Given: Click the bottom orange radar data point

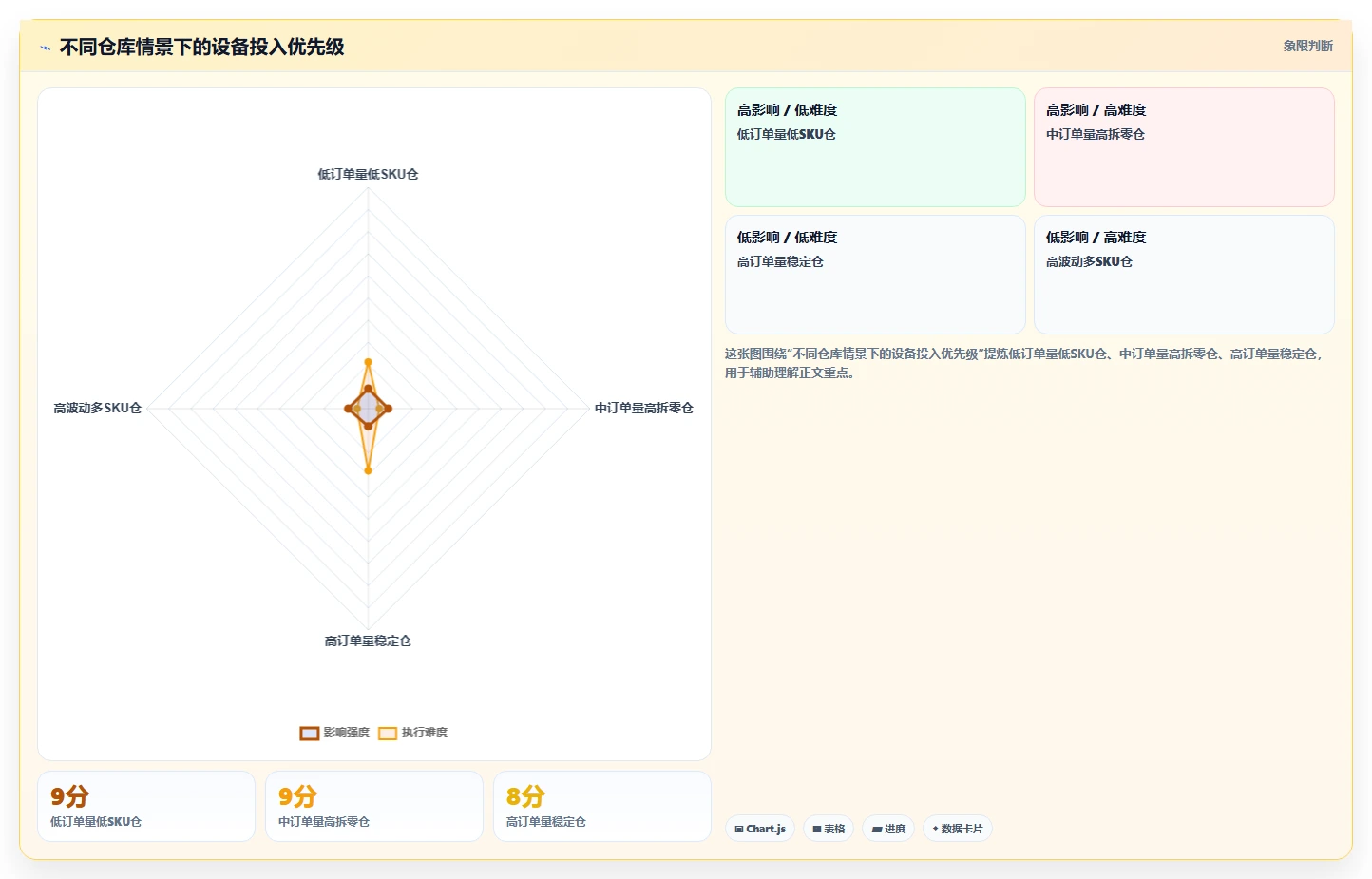Looking at the screenshot, I should click(x=368, y=470).
